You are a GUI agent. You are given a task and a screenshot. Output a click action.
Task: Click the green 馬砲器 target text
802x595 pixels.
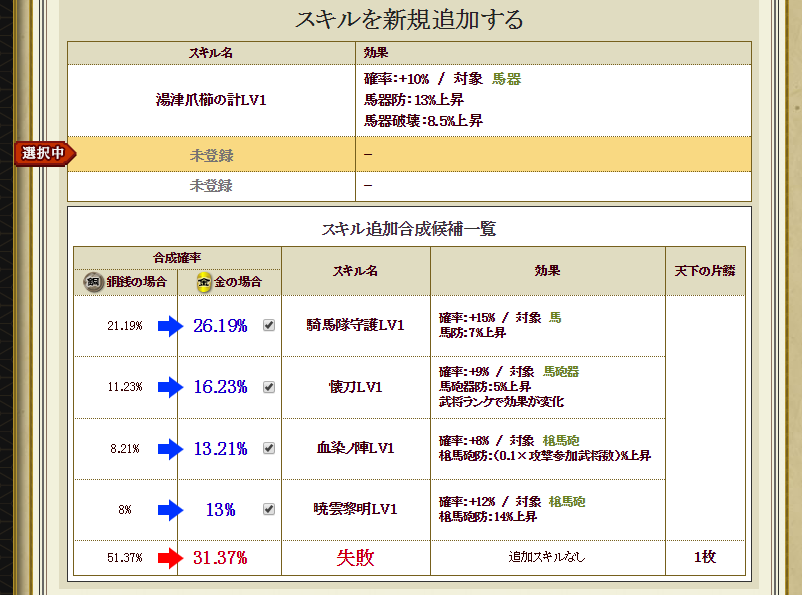[561, 371]
